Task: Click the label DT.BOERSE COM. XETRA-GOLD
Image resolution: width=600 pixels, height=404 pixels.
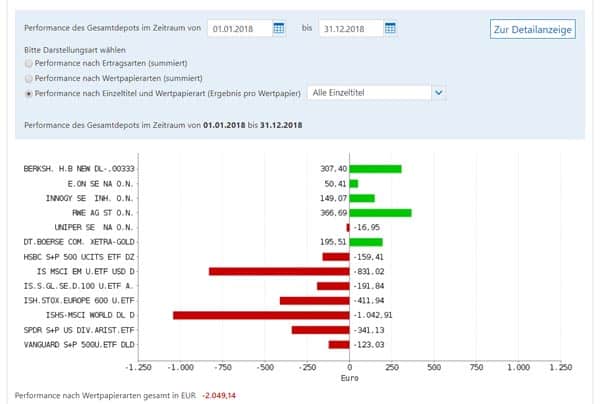Action: pyautogui.click(x=79, y=242)
